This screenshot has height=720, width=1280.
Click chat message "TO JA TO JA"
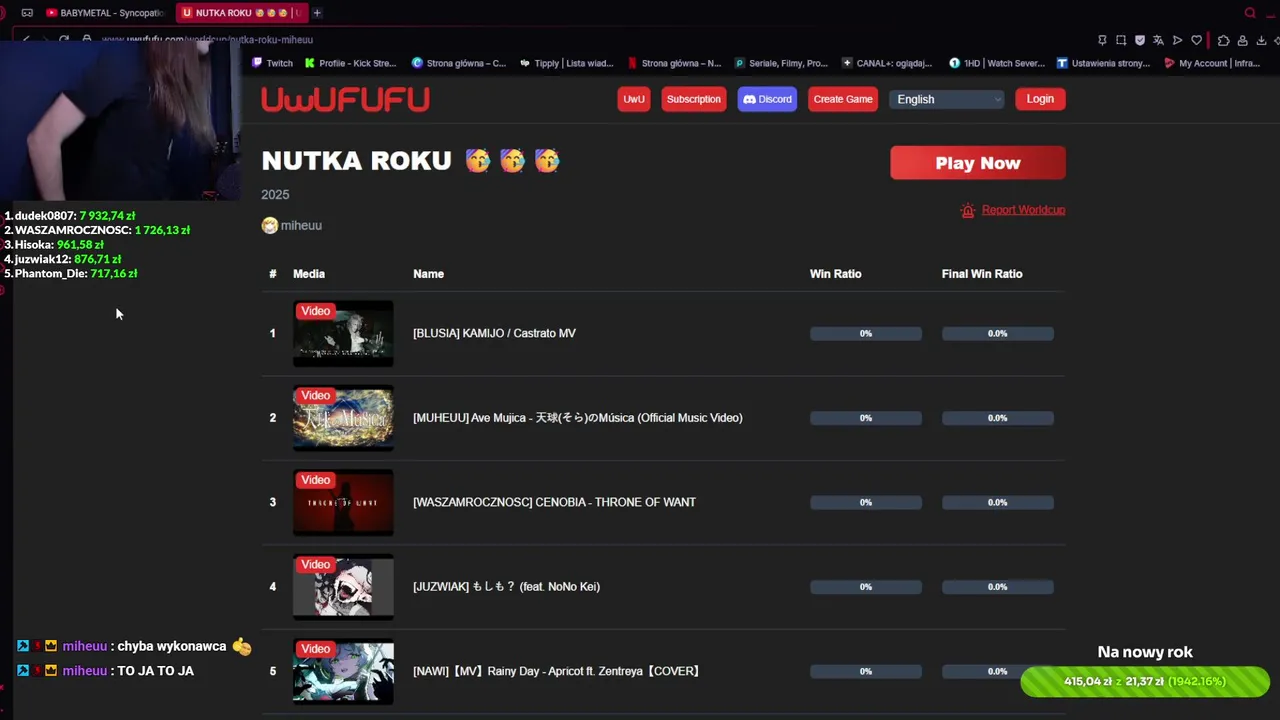155,671
